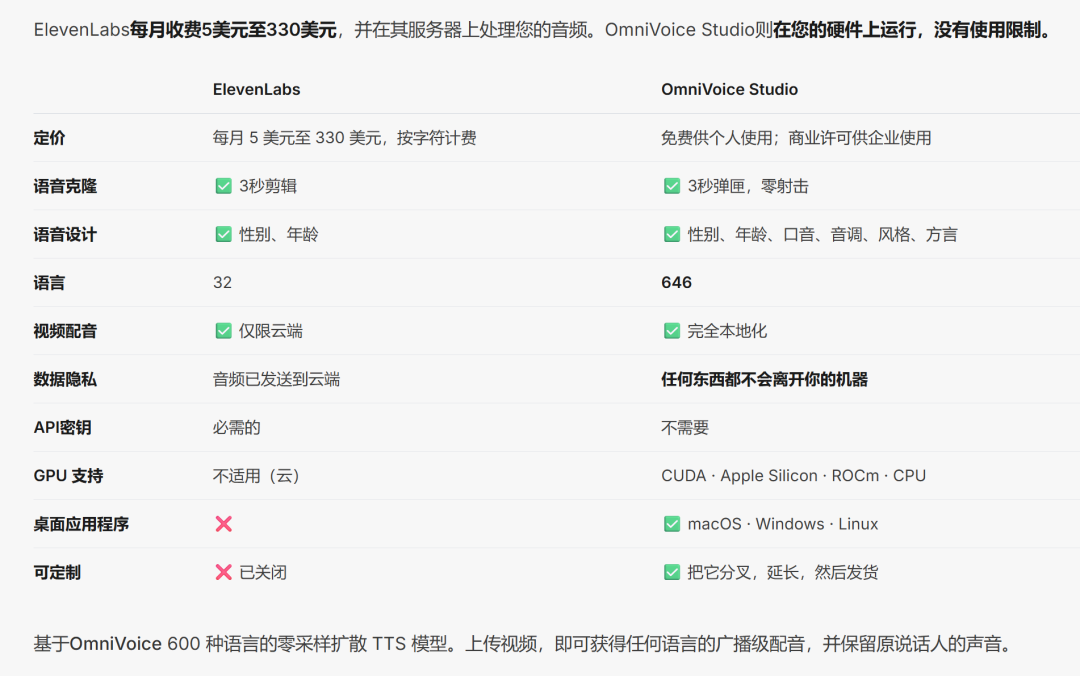Image resolution: width=1080 pixels, height=676 pixels.
Task: Click green checkmark beside 性别、年龄 in ElevenLabs column
Action: 223,234
